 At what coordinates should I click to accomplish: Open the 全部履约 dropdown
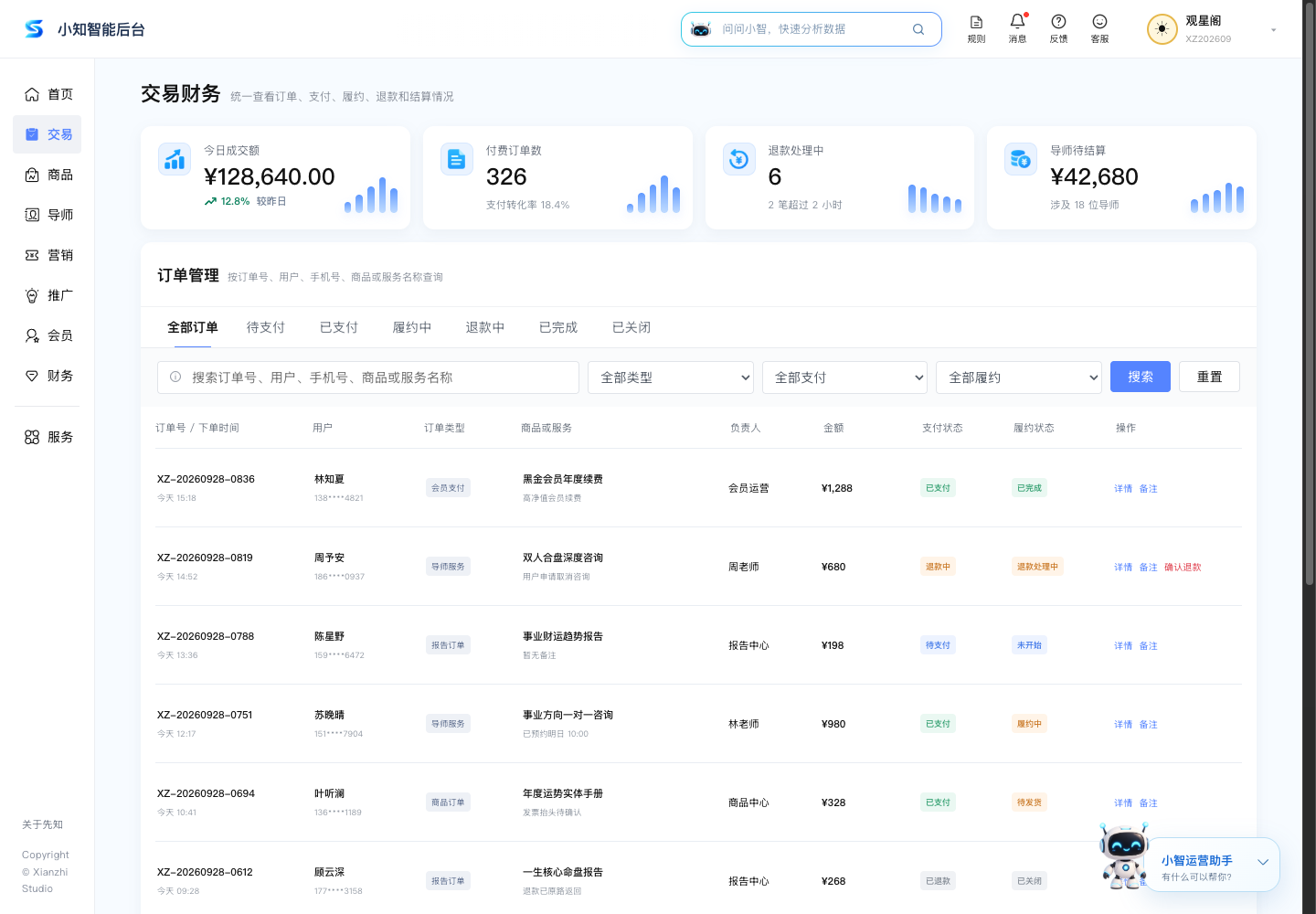[1018, 377]
